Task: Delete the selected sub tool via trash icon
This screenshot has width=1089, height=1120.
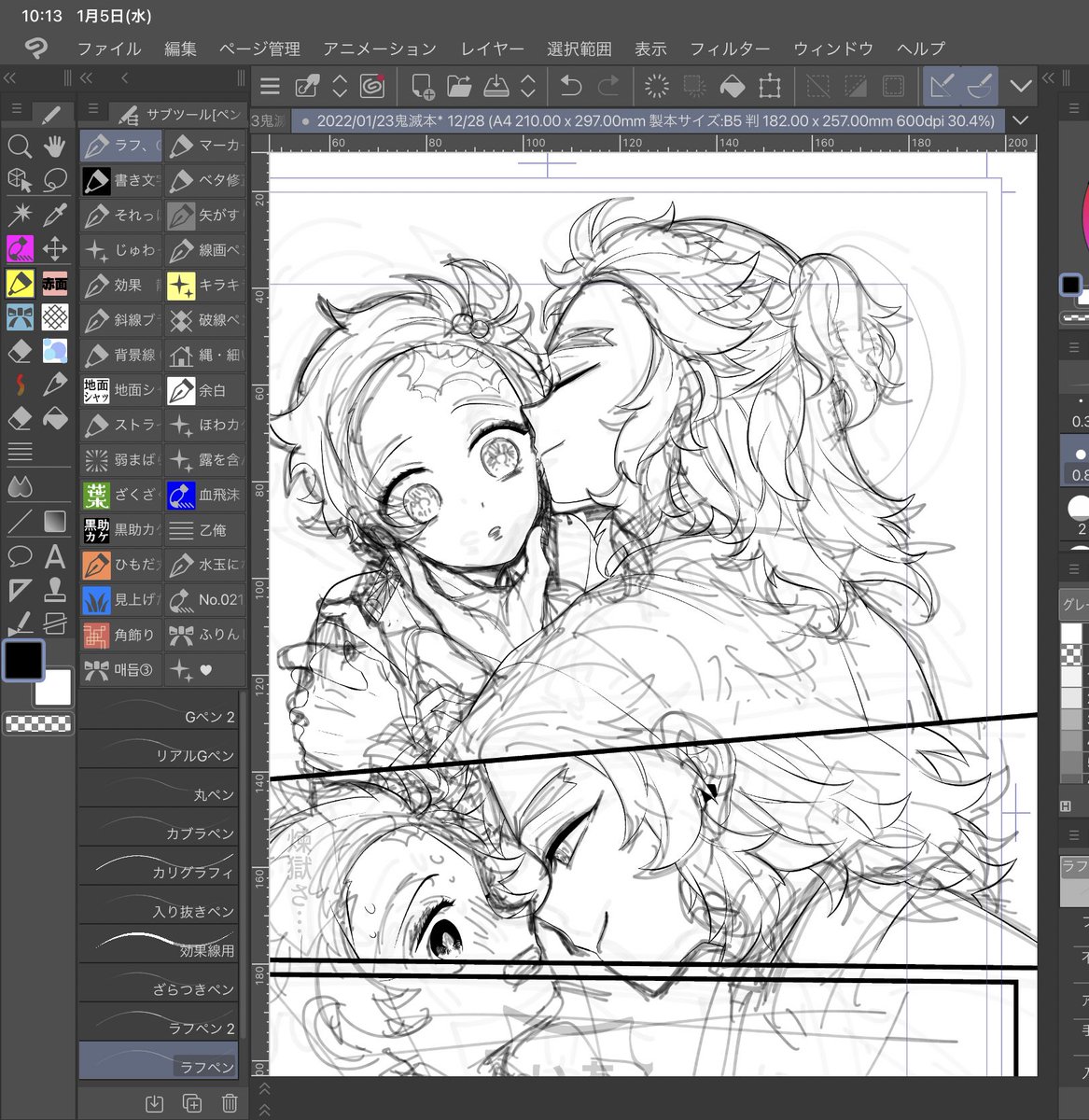Action: pyautogui.click(x=230, y=1103)
